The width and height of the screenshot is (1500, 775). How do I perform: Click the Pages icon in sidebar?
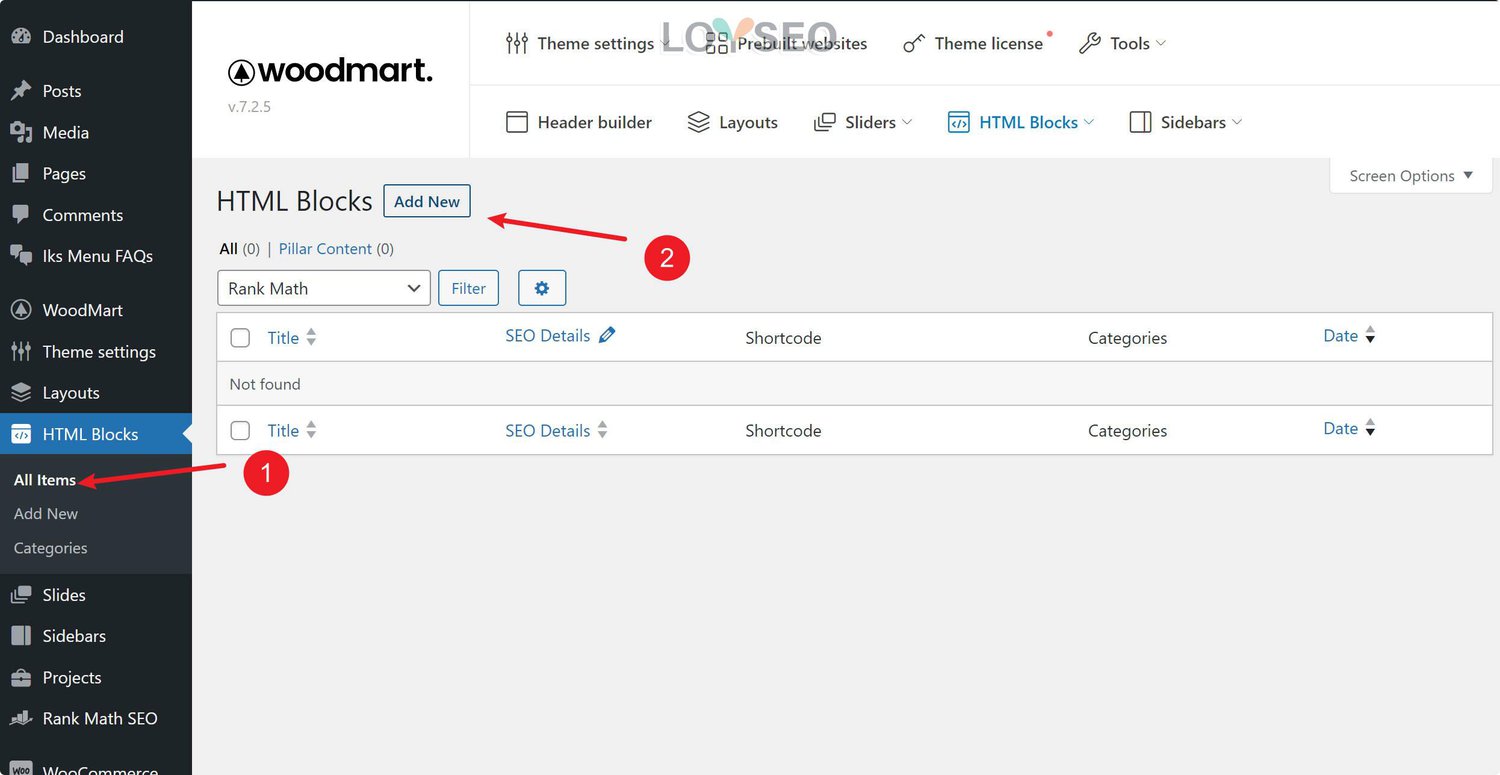click(21, 174)
